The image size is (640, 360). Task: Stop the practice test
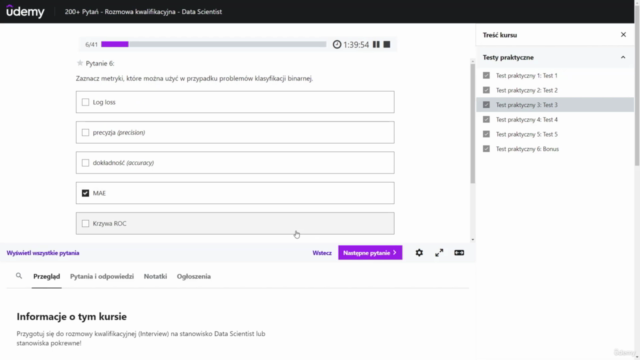coord(387,44)
